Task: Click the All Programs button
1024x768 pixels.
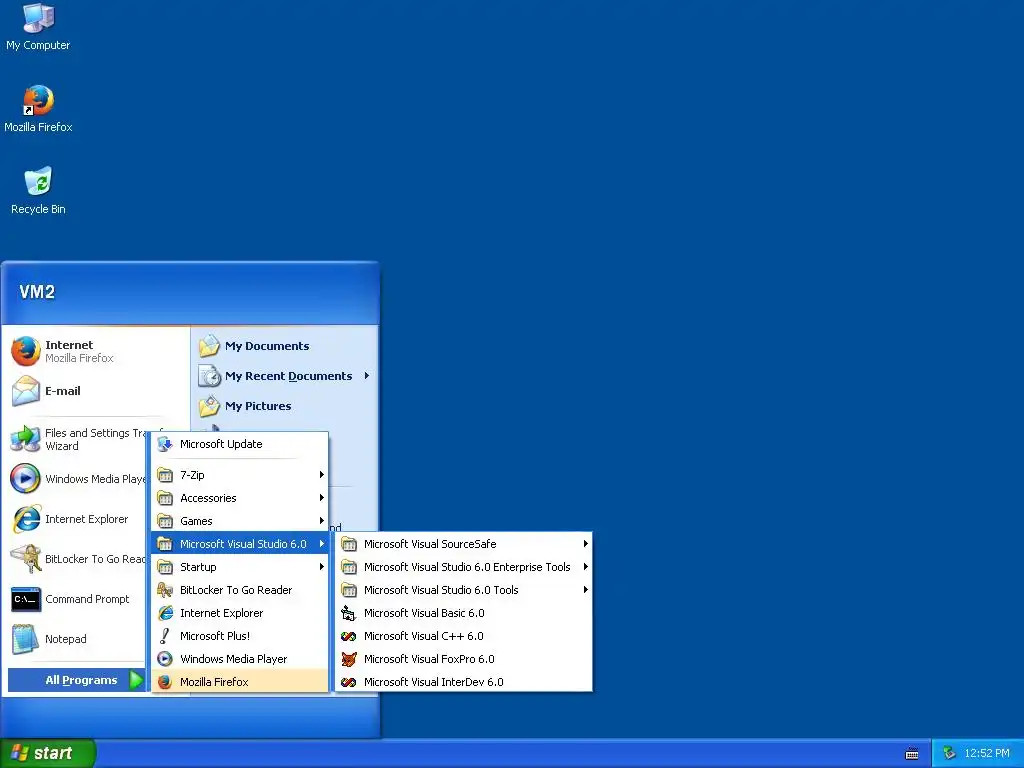Action: pyautogui.click(x=76, y=680)
